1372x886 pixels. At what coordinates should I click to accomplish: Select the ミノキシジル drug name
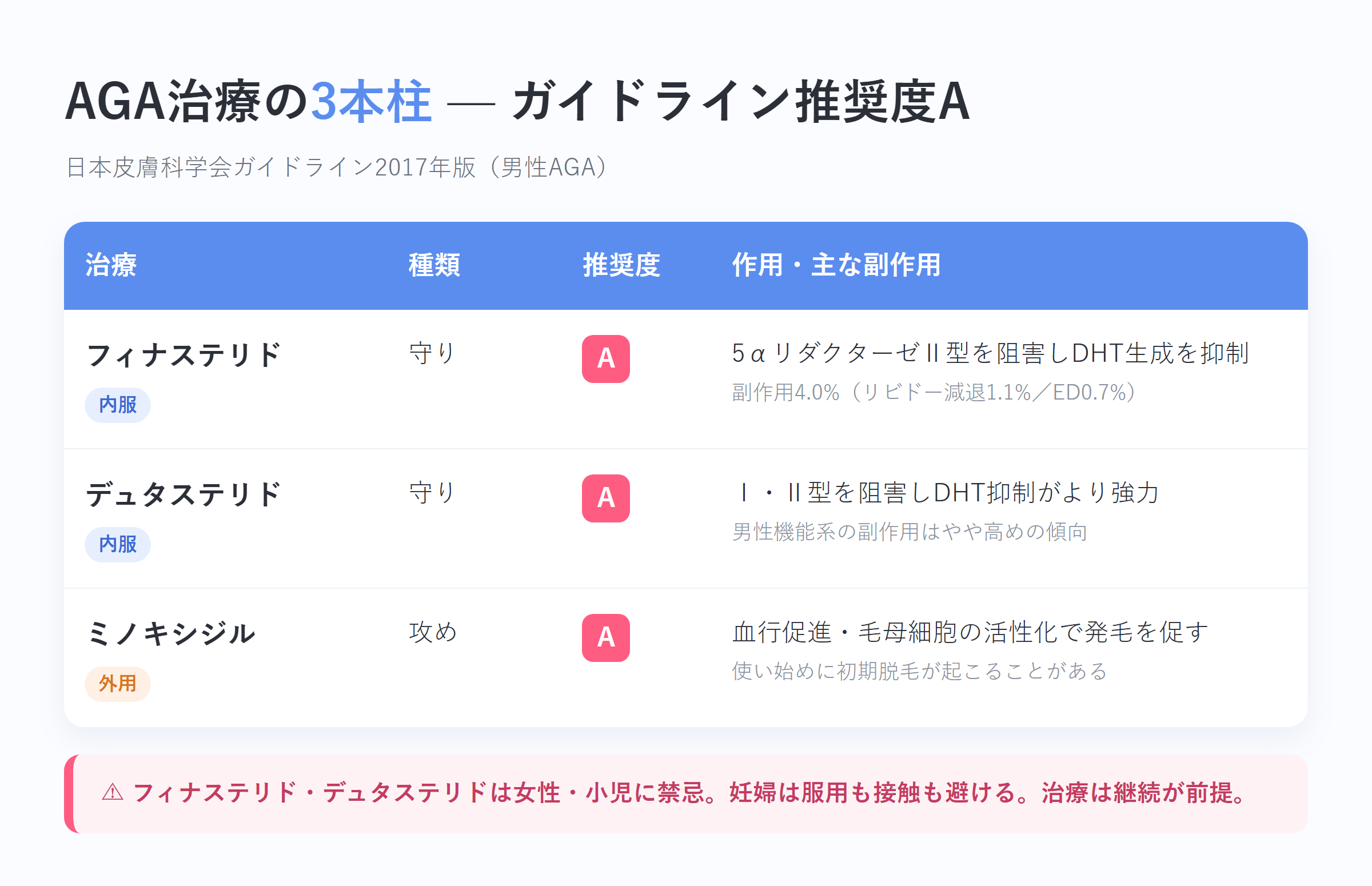point(171,633)
